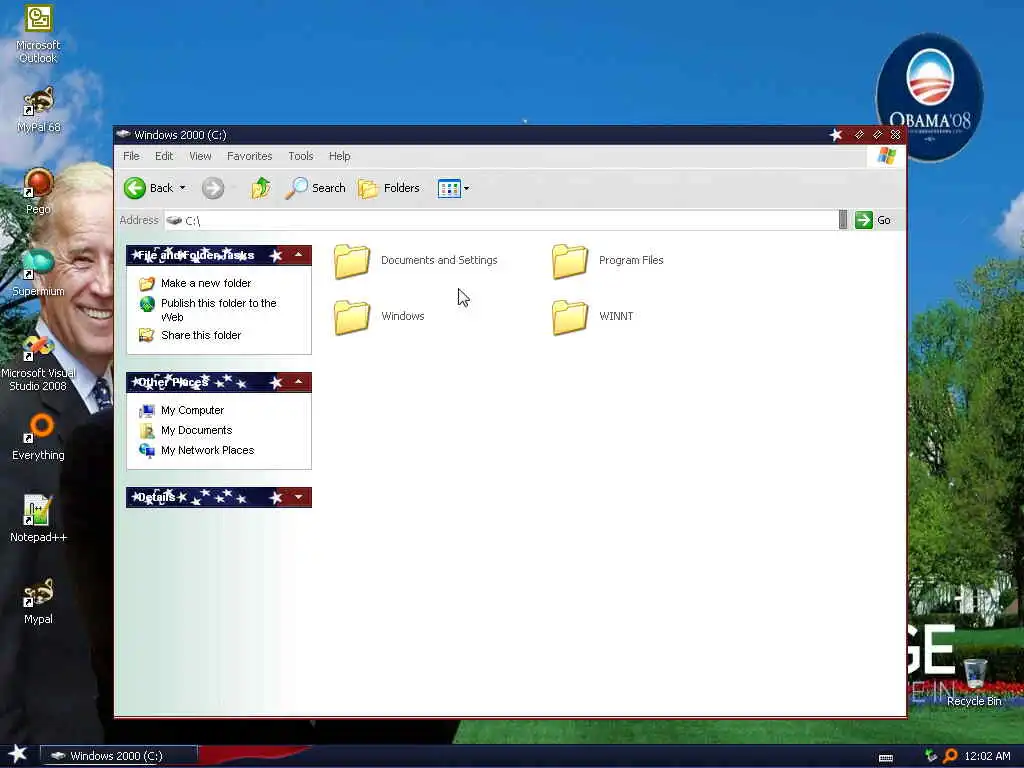This screenshot has height=768, width=1024.
Task: Open the address bar dropdown
Action: [x=843, y=220]
